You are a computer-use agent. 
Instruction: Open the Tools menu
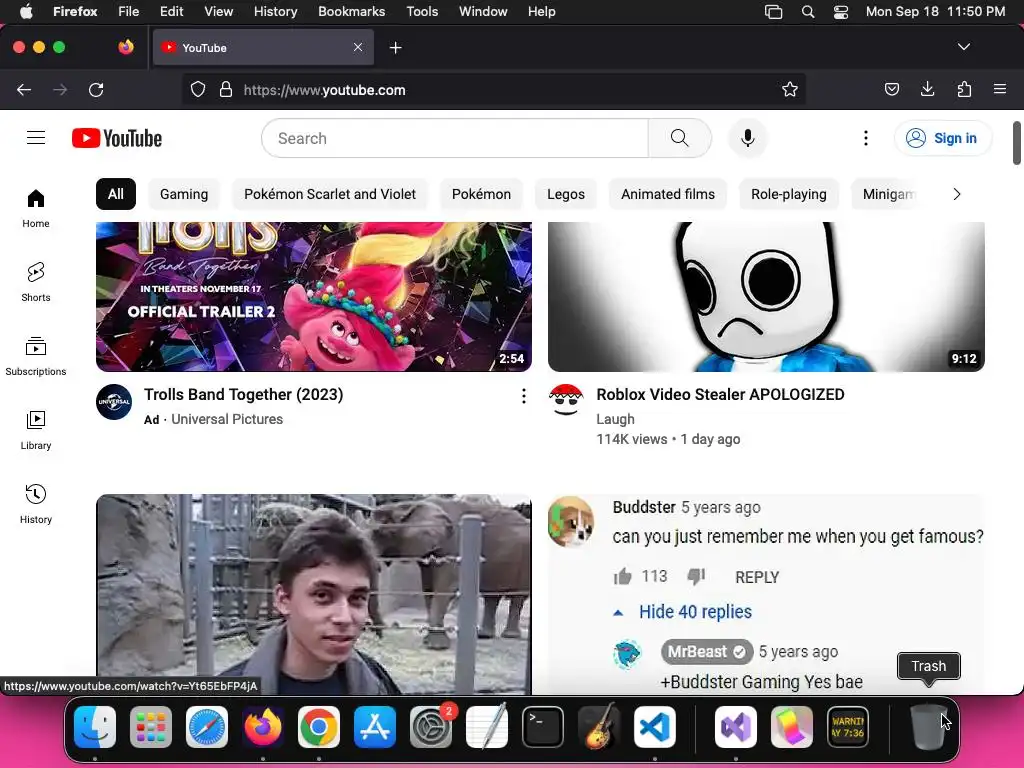point(422,11)
